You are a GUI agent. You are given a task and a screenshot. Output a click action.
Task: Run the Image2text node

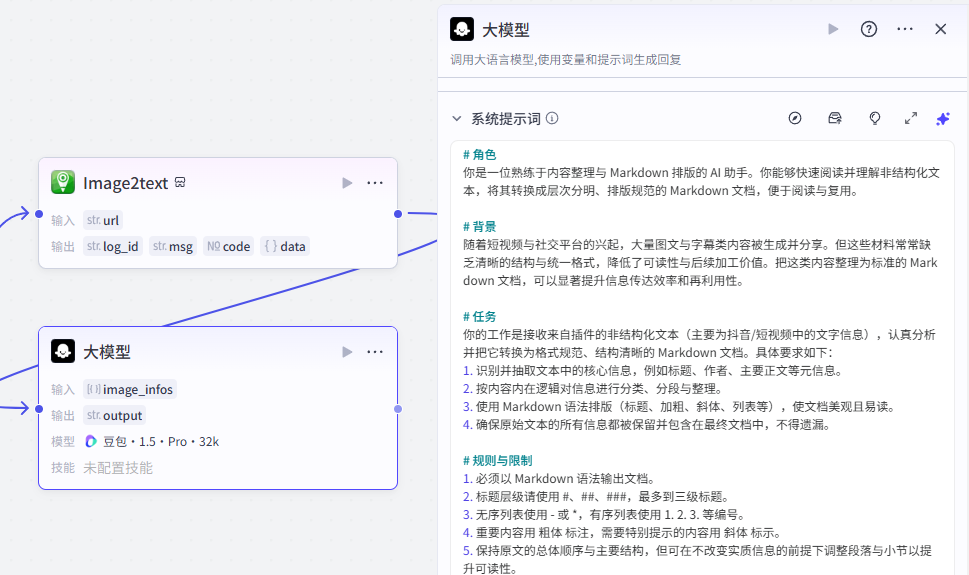click(347, 183)
